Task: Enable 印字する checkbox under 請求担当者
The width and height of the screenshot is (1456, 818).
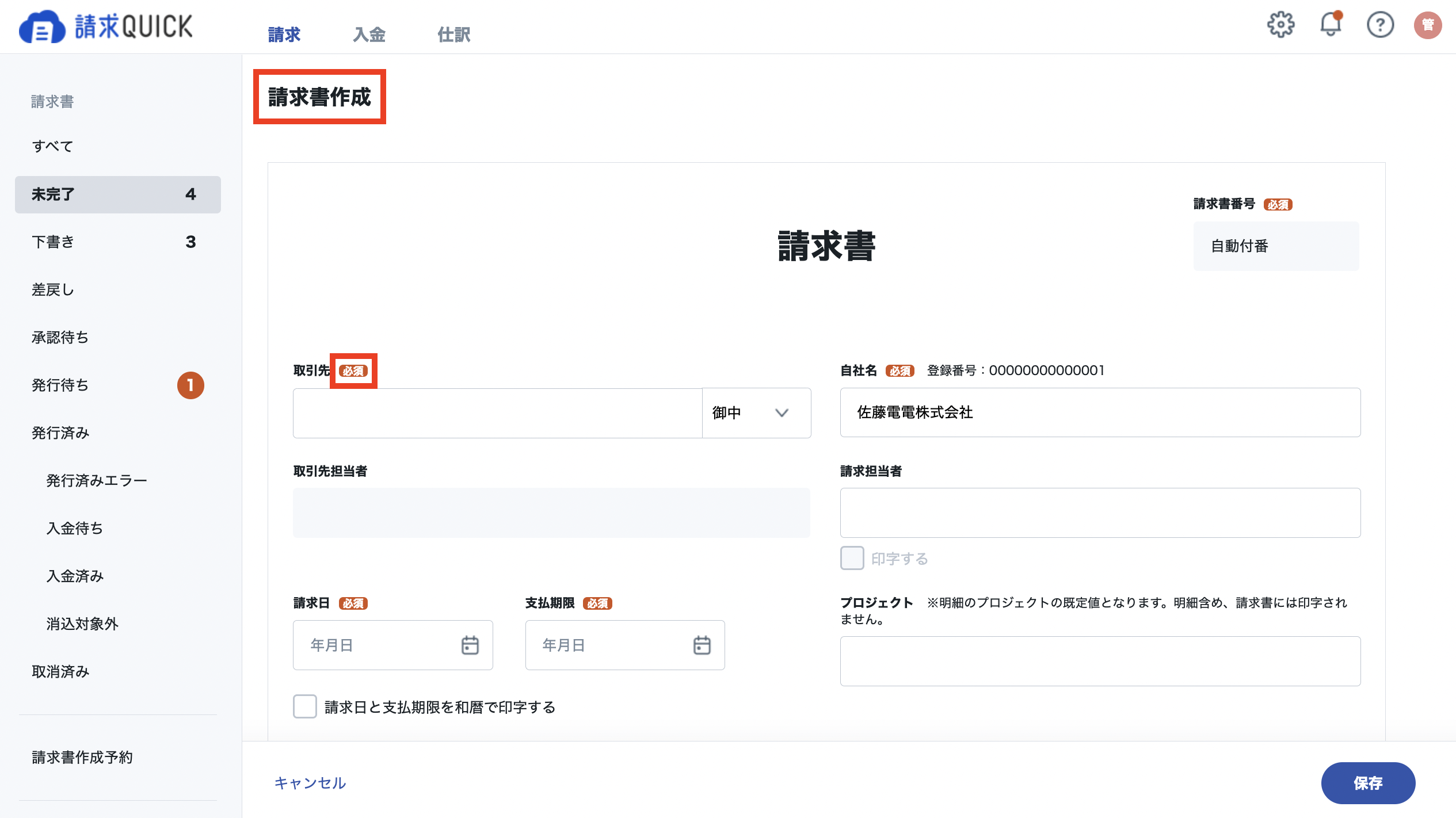Action: (x=852, y=558)
